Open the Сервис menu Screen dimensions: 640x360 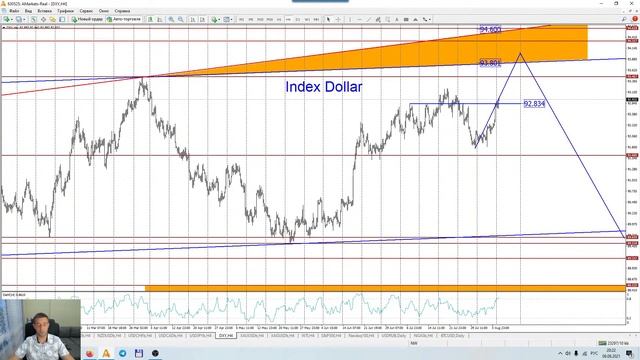(x=86, y=11)
